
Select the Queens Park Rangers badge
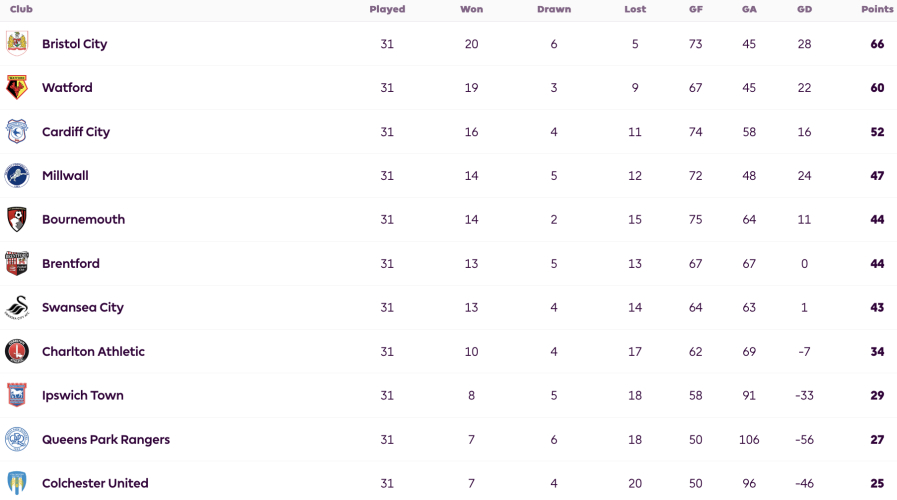[17, 439]
